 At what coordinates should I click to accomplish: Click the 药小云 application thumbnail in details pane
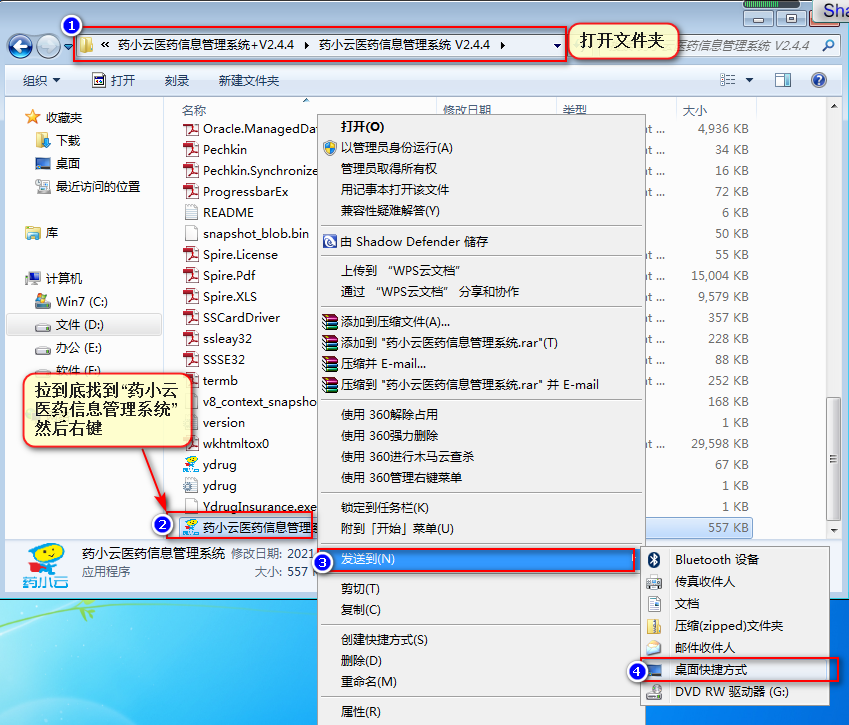[x=45, y=566]
